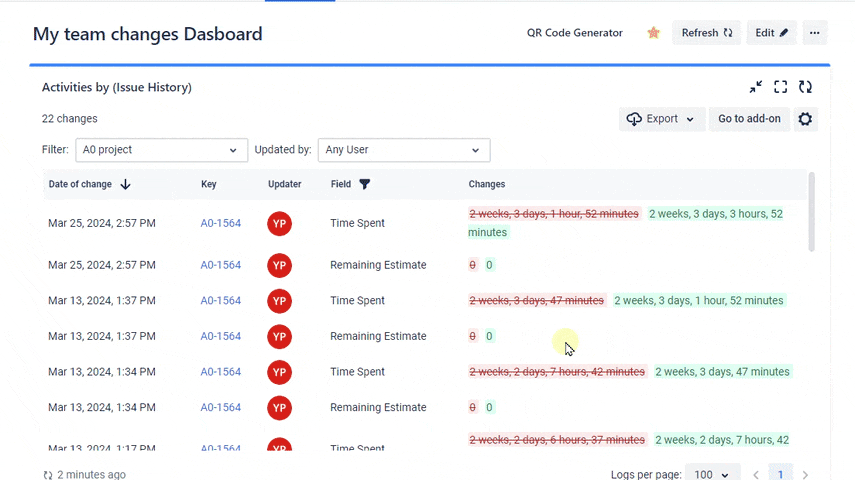855x480 pixels.
Task: Change Logs per page 100 dropdown
Action: tap(713, 474)
